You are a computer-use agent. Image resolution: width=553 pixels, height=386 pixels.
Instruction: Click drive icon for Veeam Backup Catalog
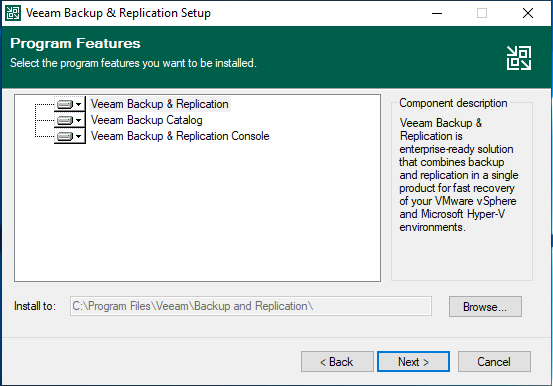tap(65, 120)
